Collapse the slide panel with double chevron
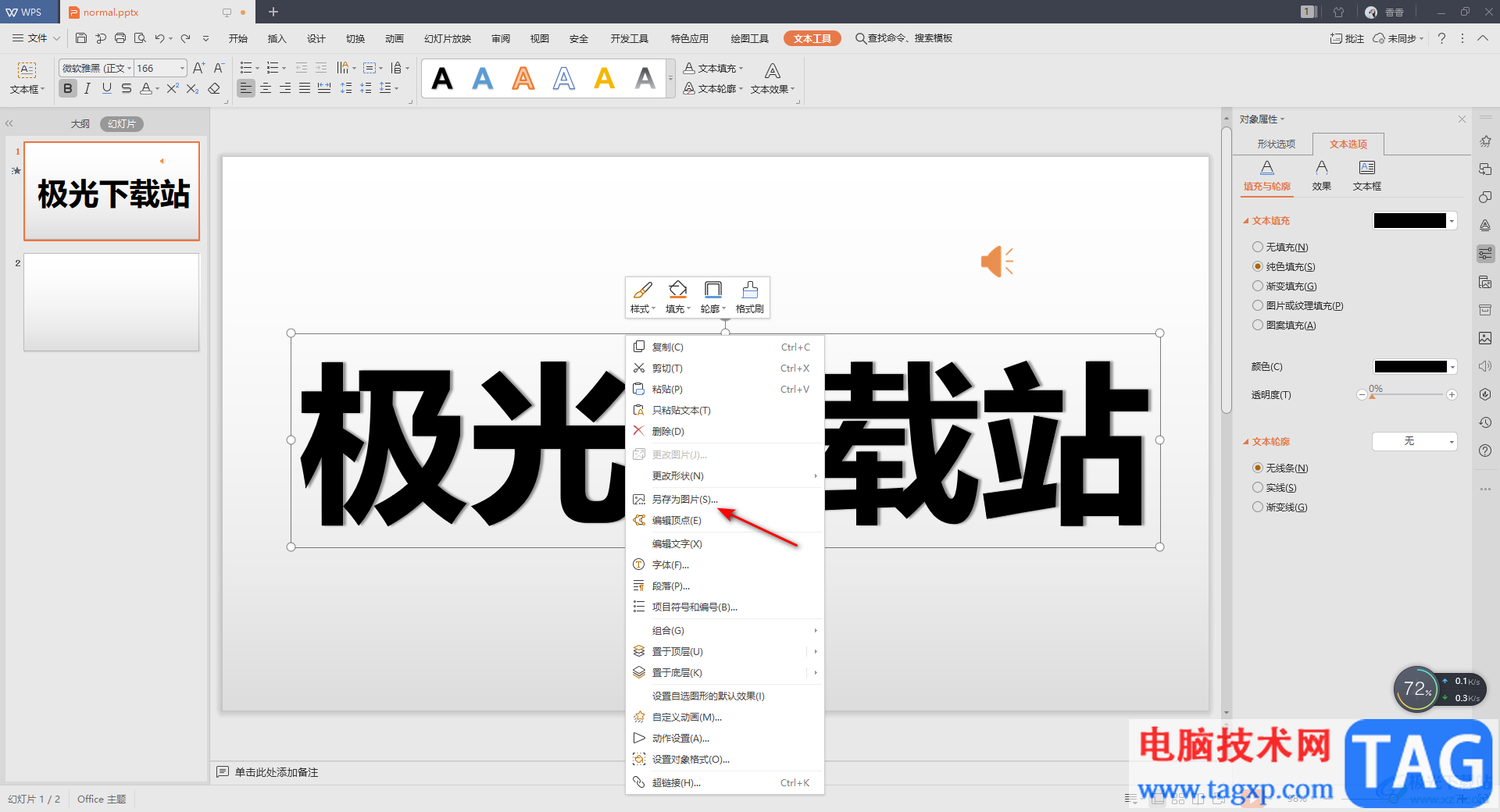The image size is (1500, 812). (x=9, y=123)
